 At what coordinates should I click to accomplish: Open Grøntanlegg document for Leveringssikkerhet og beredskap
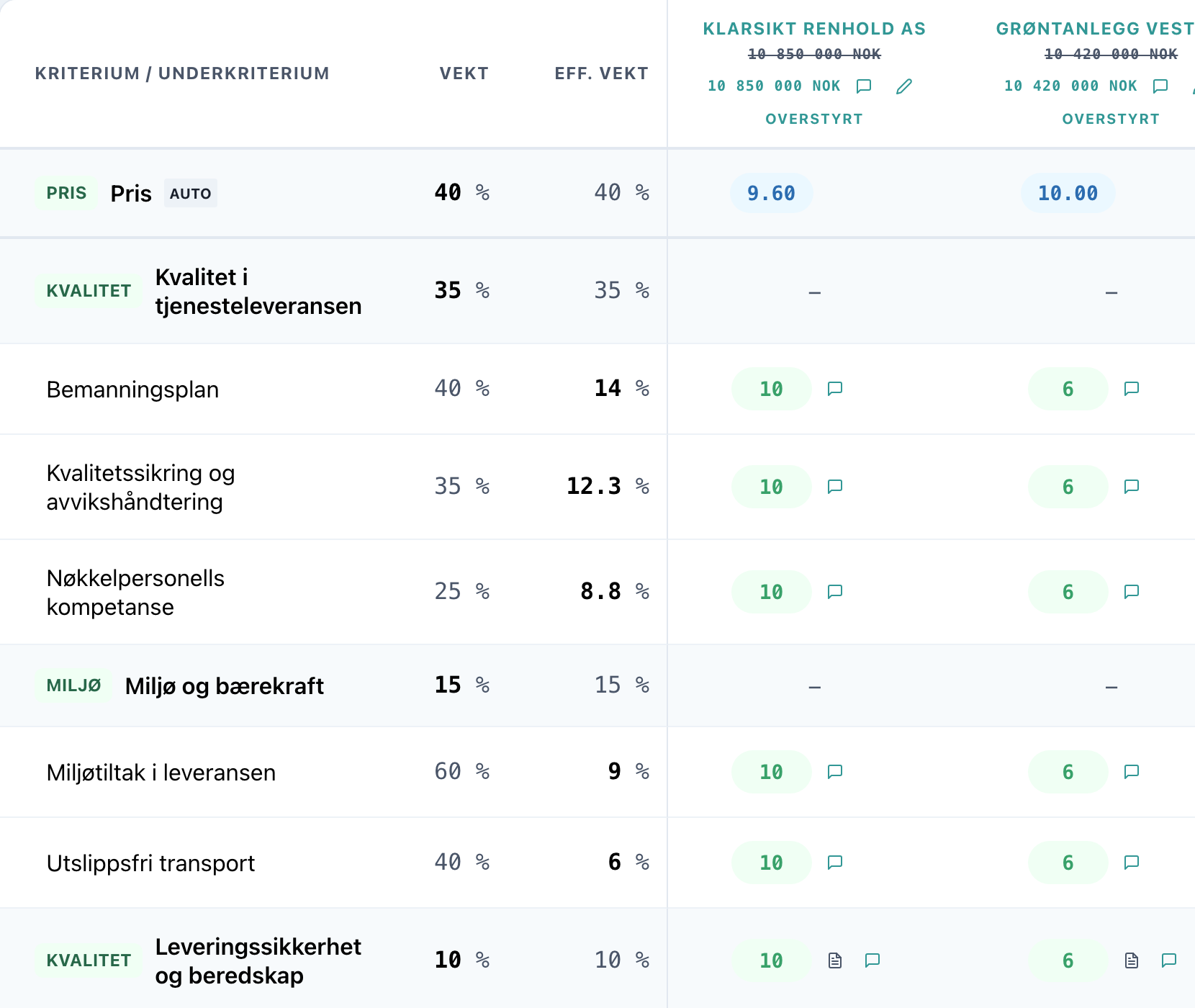pyautogui.click(x=1132, y=960)
